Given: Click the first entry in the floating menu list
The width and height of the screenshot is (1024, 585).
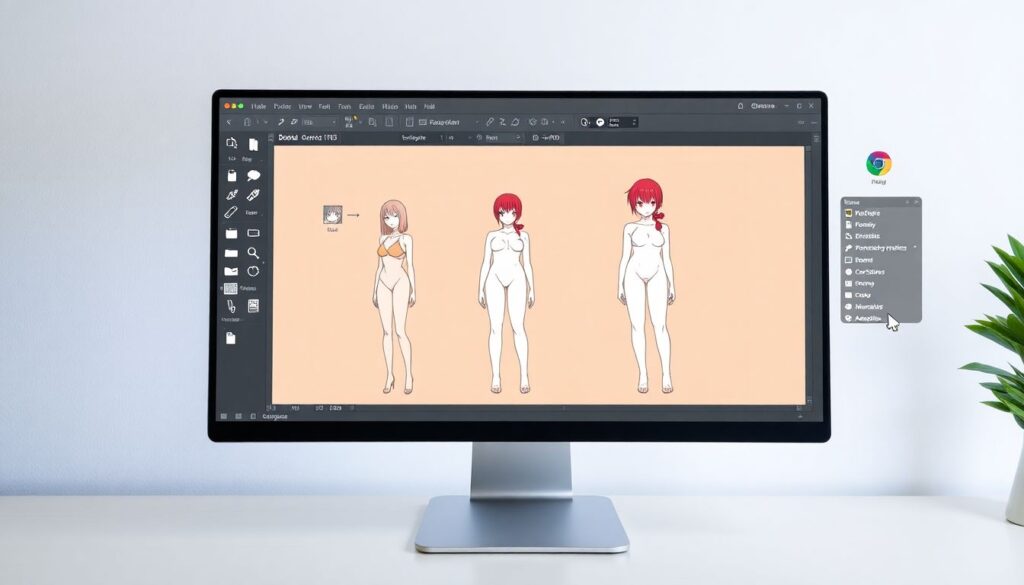Looking at the screenshot, I should pos(868,213).
